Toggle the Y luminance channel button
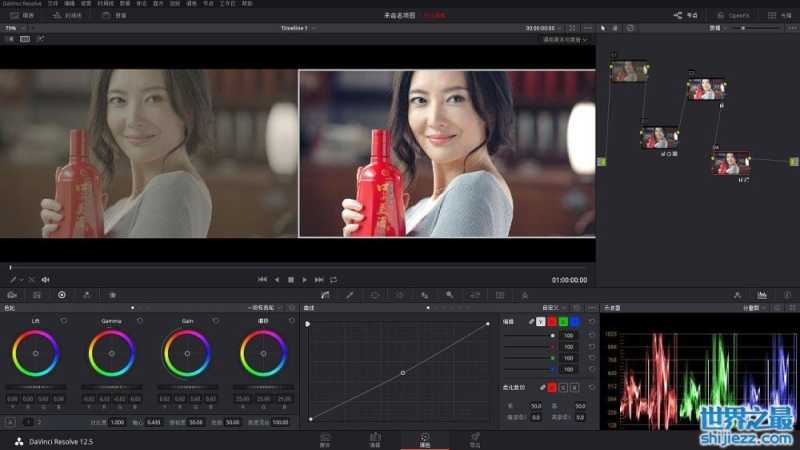 (x=541, y=321)
